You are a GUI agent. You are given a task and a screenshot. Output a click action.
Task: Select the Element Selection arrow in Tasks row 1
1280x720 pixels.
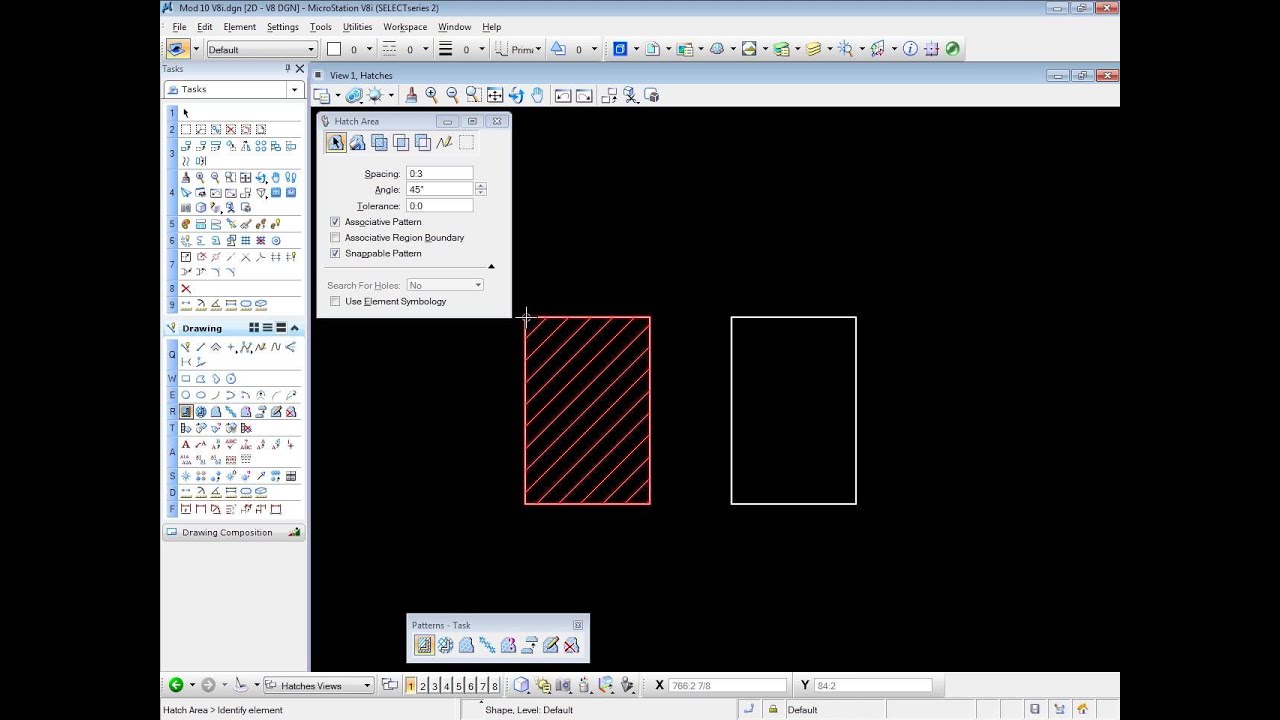coord(186,113)
